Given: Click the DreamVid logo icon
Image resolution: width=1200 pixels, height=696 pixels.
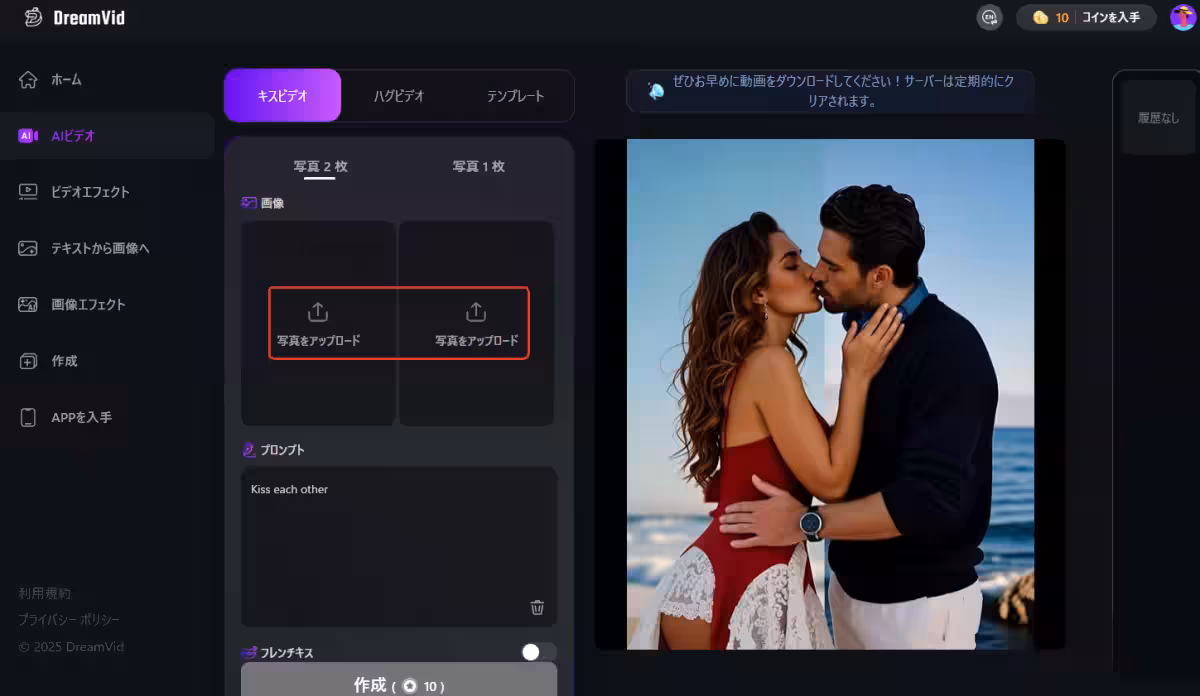Looking at the screenshot, I should [x=34, y=18].
